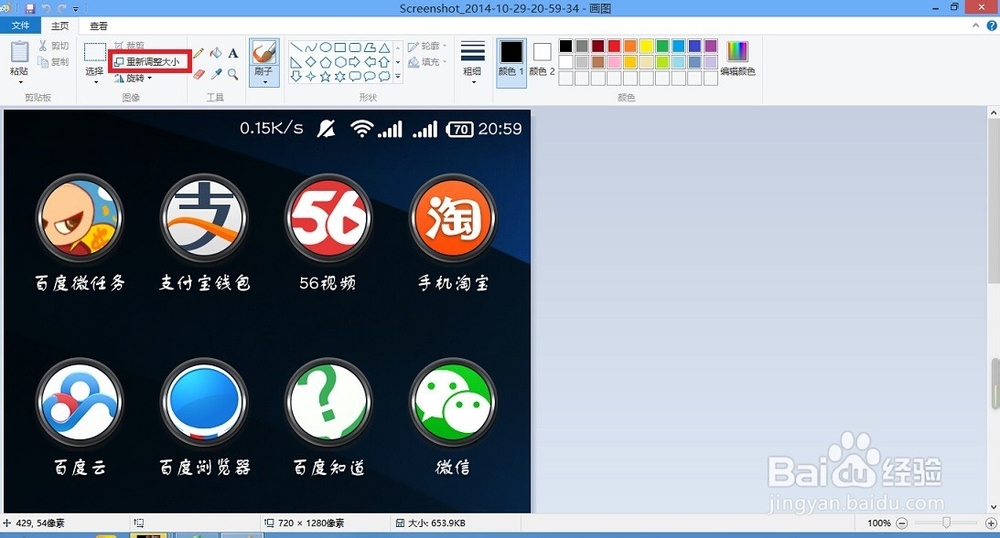This screenshot has width=1000, height=538.
Task: Choose the Down arrow shape
Action: [x=296, y=76]
